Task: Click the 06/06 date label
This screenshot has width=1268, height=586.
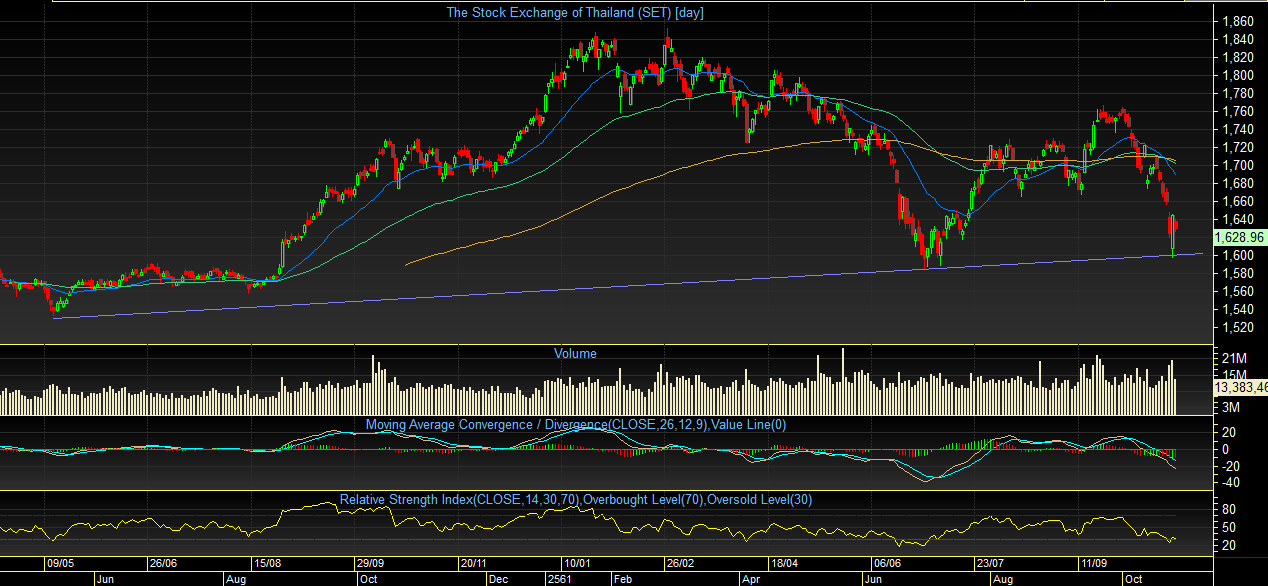Action: coord(888,563)
